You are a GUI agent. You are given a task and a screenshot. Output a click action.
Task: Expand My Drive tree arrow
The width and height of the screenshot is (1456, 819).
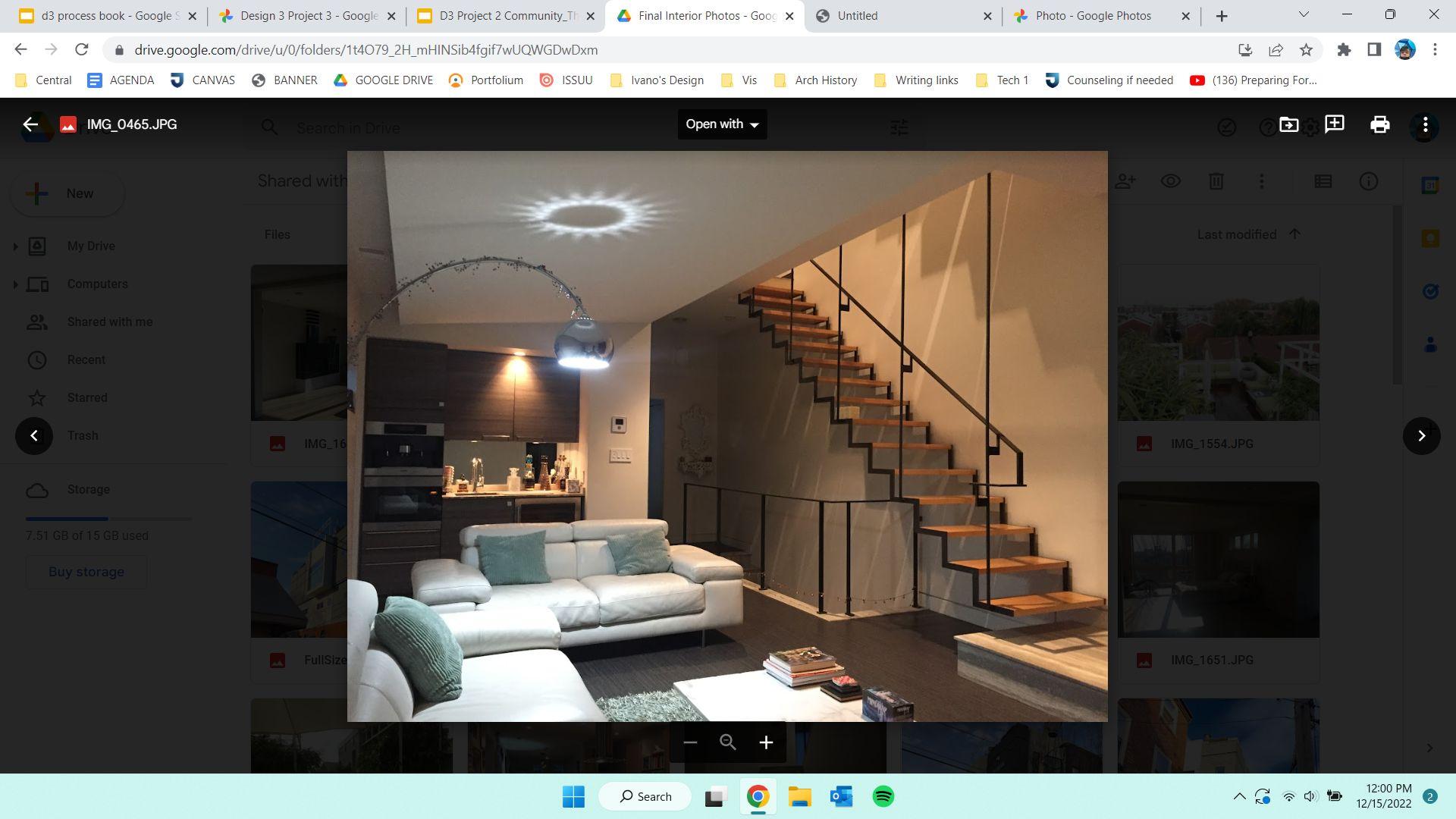[x=15, y=246]
